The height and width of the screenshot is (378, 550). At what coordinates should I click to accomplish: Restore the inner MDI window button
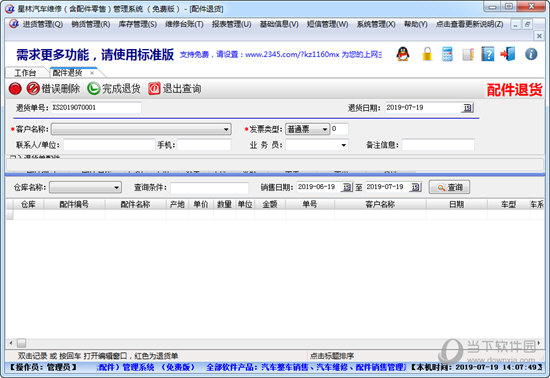[x=527, y=25]
